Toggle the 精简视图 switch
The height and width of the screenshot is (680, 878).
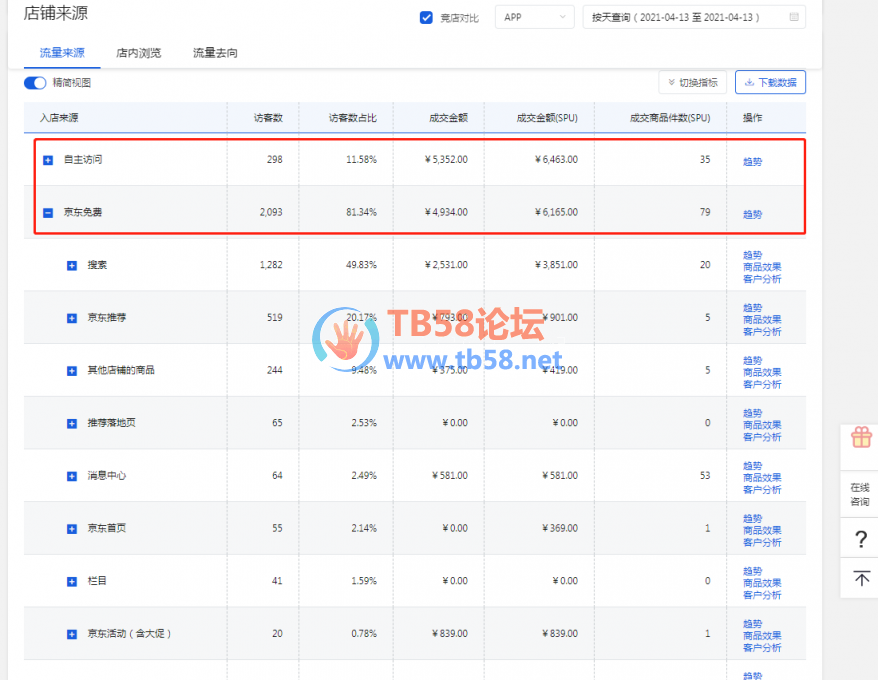(35, 83)
